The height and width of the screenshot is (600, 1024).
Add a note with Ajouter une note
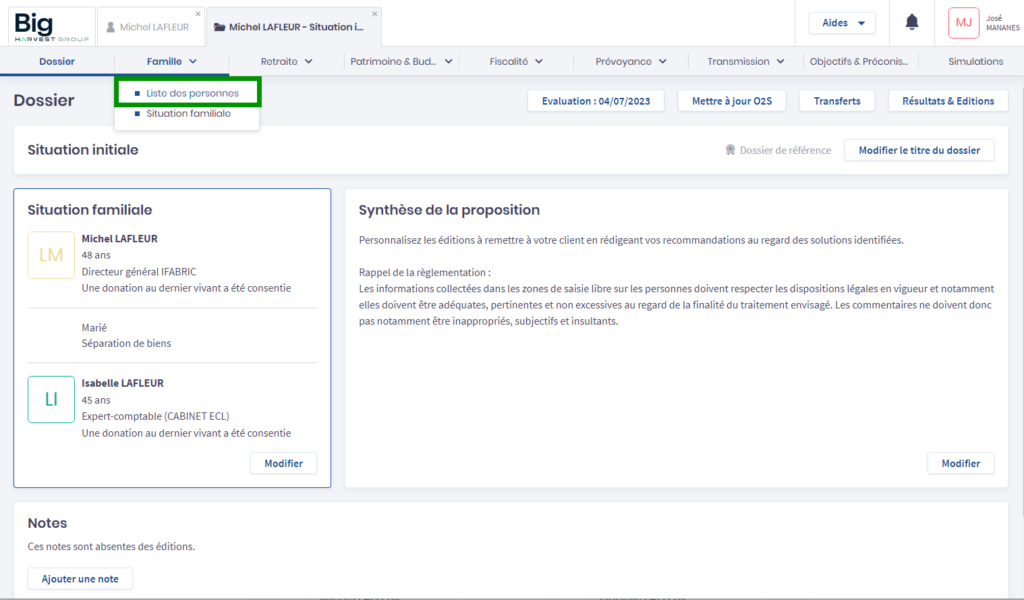tap(80, 579)
